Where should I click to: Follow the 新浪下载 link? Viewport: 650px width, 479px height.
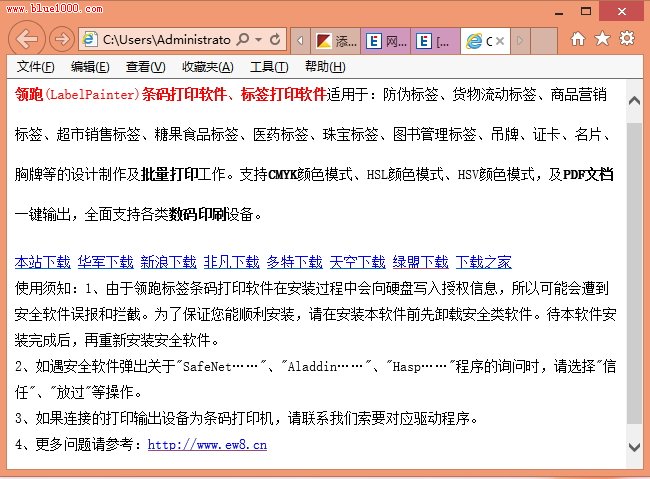(169, 262)
